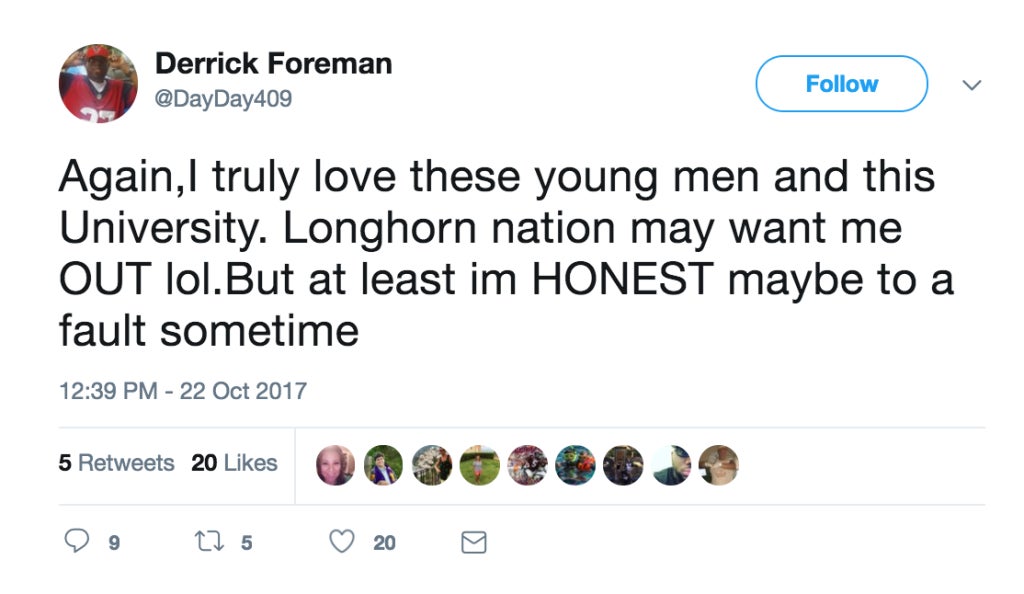Open second liker avatar in purple shirt
The height and width of the screenshot is (594, 1024).
[383, 465]
